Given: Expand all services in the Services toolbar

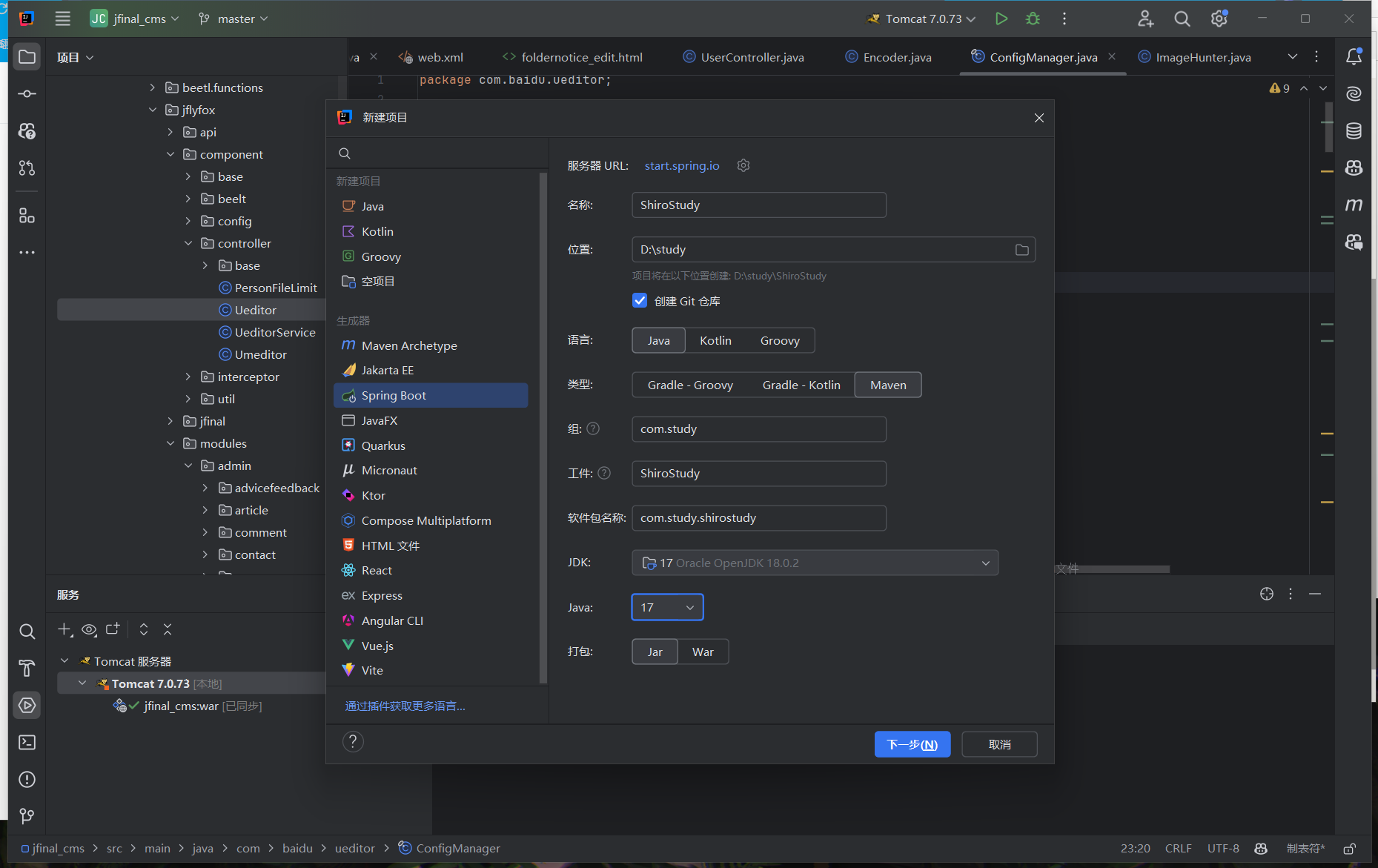Looking at the screenshot, I should pos(144,629).
